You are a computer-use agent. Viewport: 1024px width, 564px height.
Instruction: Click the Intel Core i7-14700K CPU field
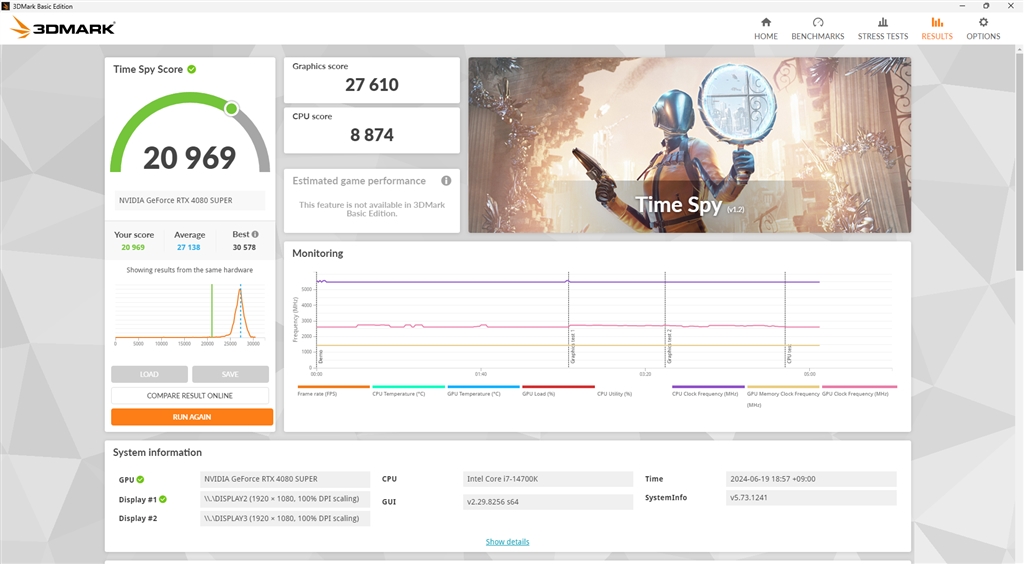pos(548,479)
